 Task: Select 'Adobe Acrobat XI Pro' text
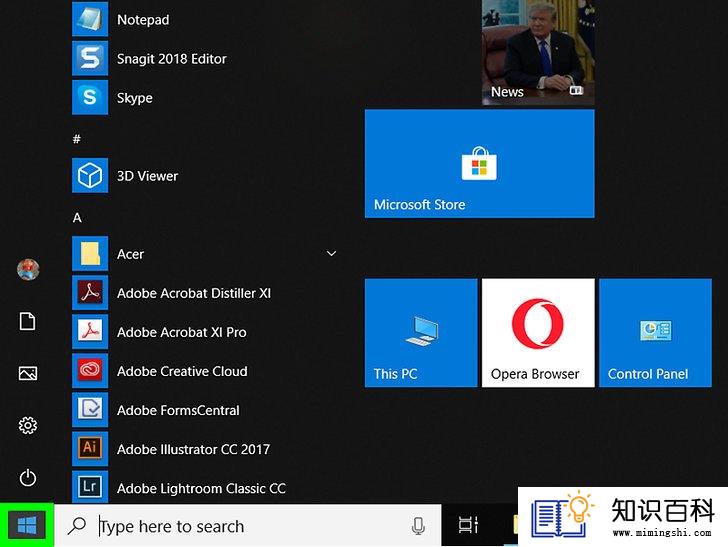182,332
